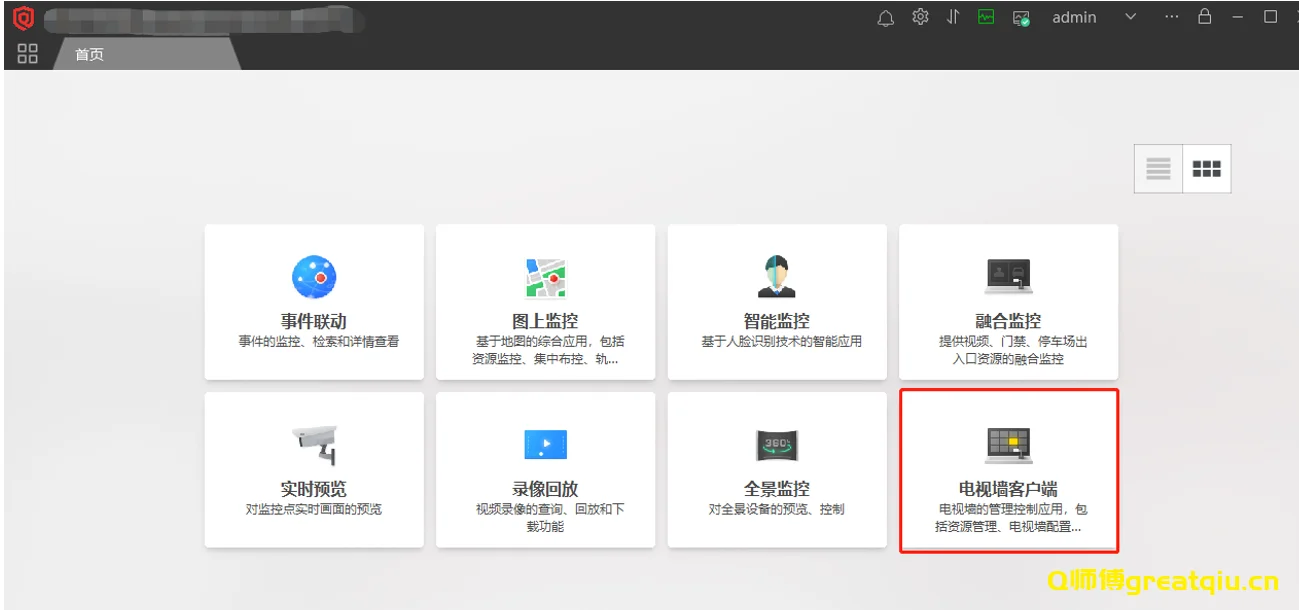Click the monitor status check icon
1299x610 pixels.
[1021, 18]
